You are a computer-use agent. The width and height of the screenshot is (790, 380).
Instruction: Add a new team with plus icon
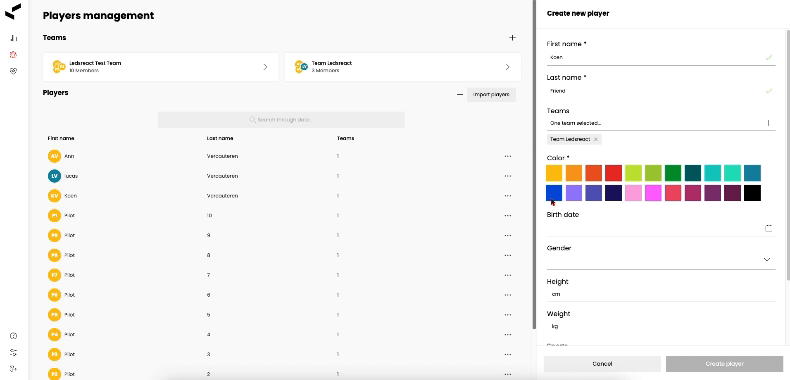click(x=512, y=38)
